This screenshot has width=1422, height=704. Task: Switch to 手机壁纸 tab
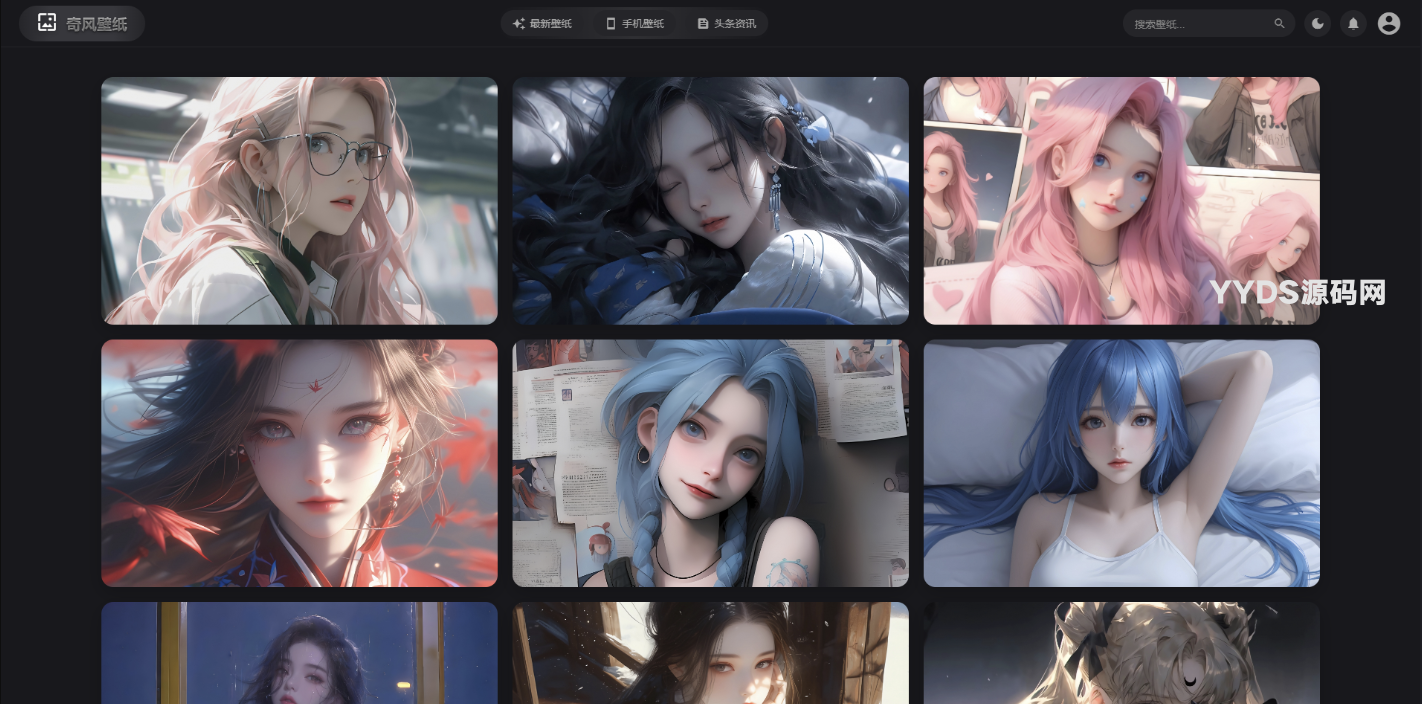(642, 24)
